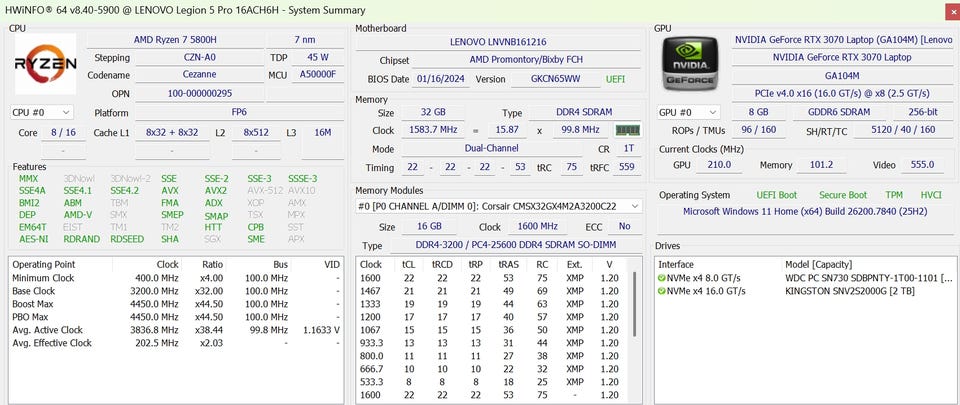This screenshot has width=960, height=405.
Task: Click the green status icon for WDC drive
Action: pos(662,277)
